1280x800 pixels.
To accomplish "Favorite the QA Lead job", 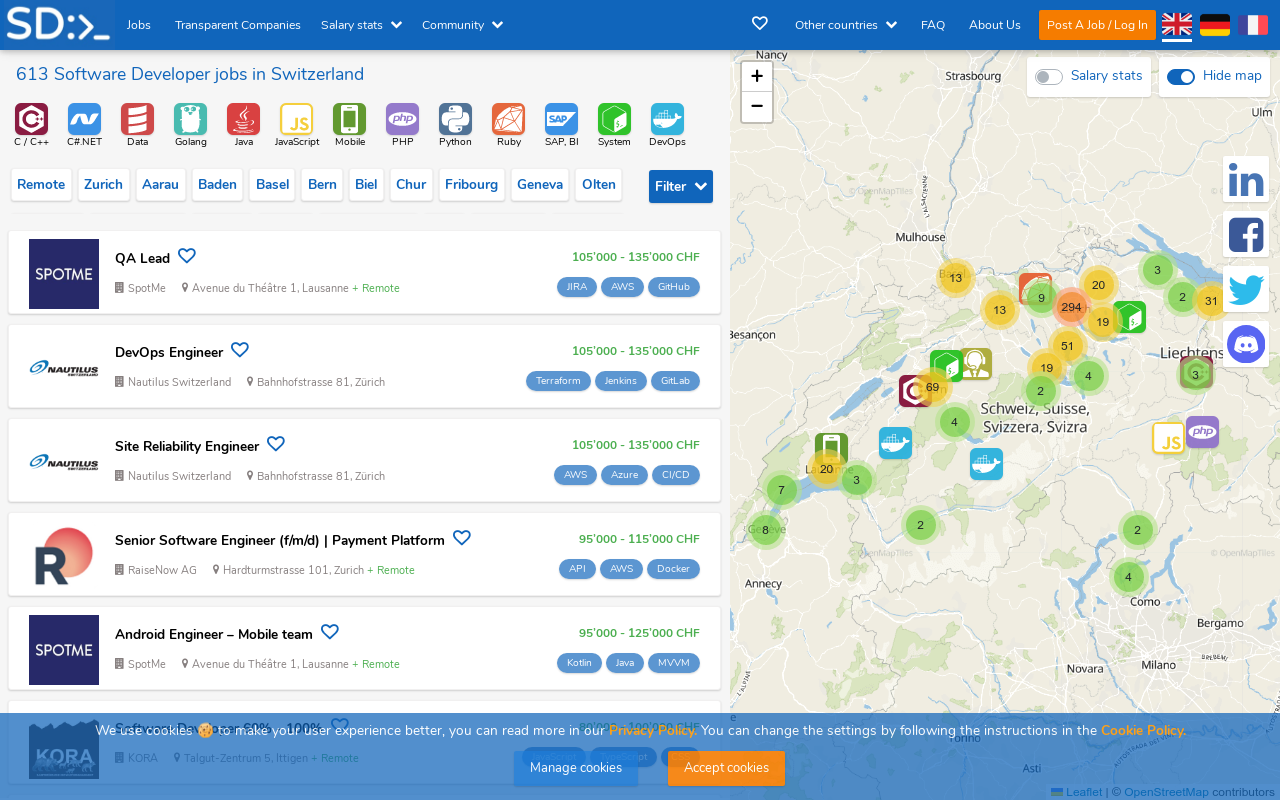I will pyautogui.click(x=187, y=256).
